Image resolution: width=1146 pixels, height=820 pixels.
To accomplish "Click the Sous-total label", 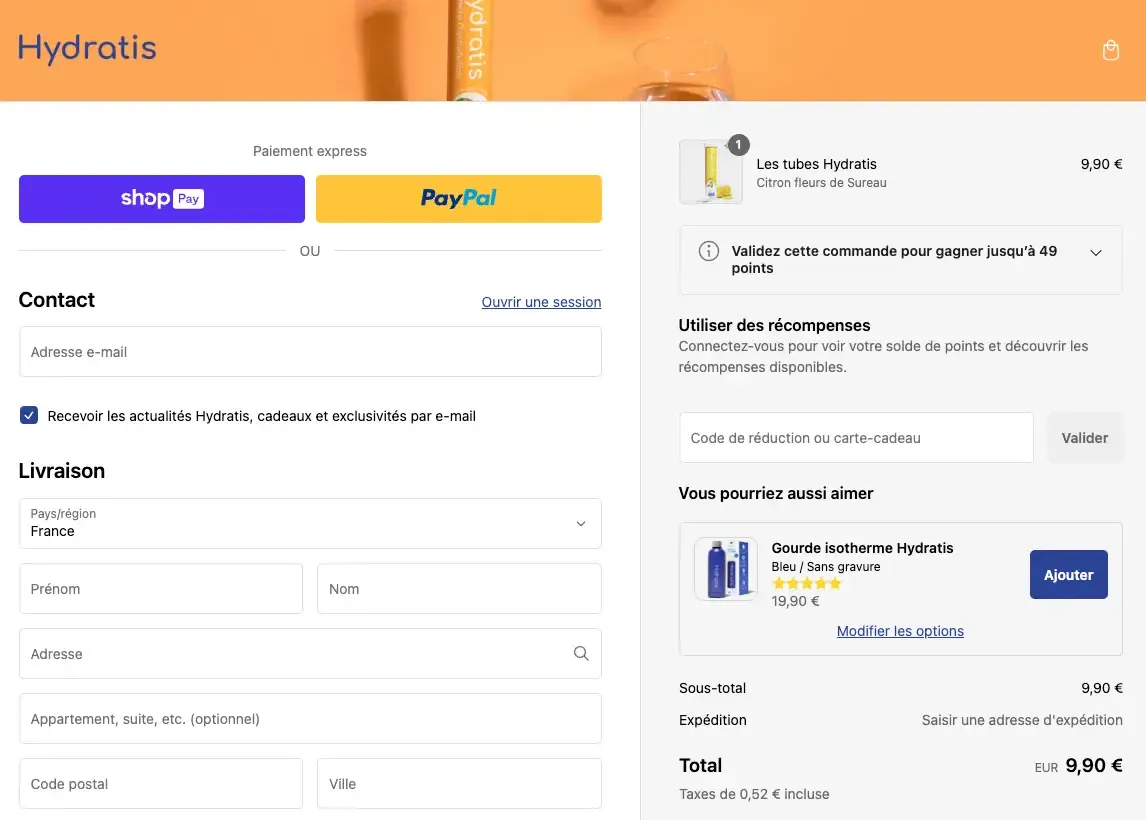I will tap(713, 688).
